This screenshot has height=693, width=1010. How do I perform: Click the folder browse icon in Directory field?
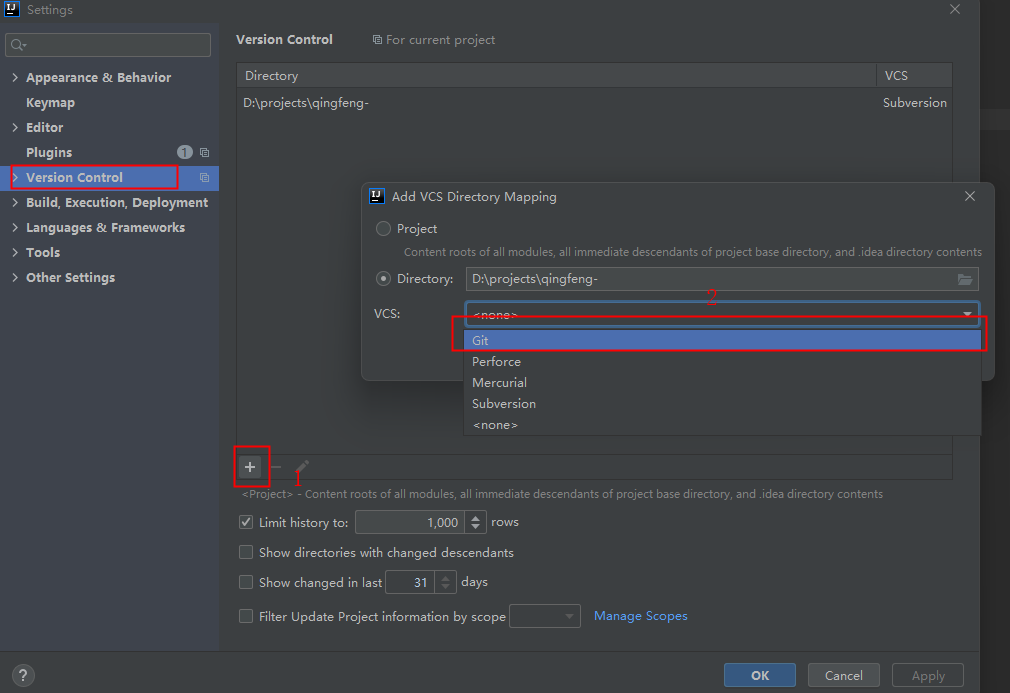[x=965, y=279]
